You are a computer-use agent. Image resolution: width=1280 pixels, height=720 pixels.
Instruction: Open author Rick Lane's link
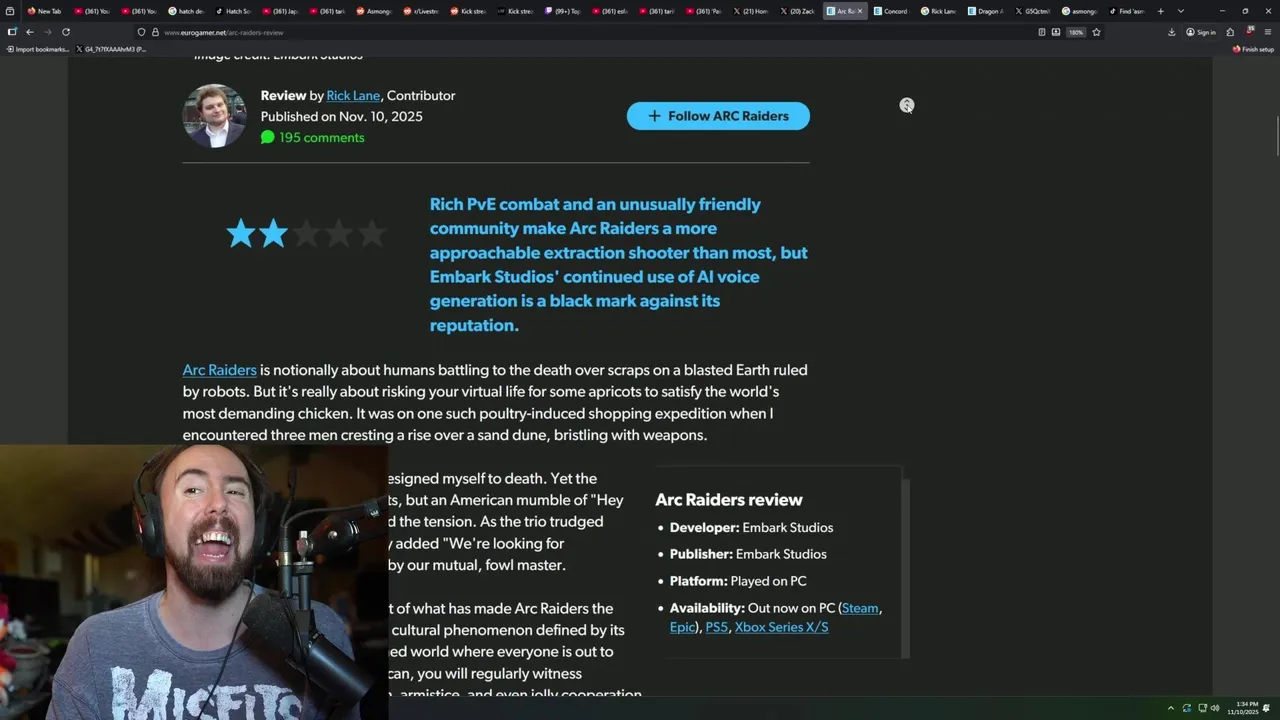353,95
